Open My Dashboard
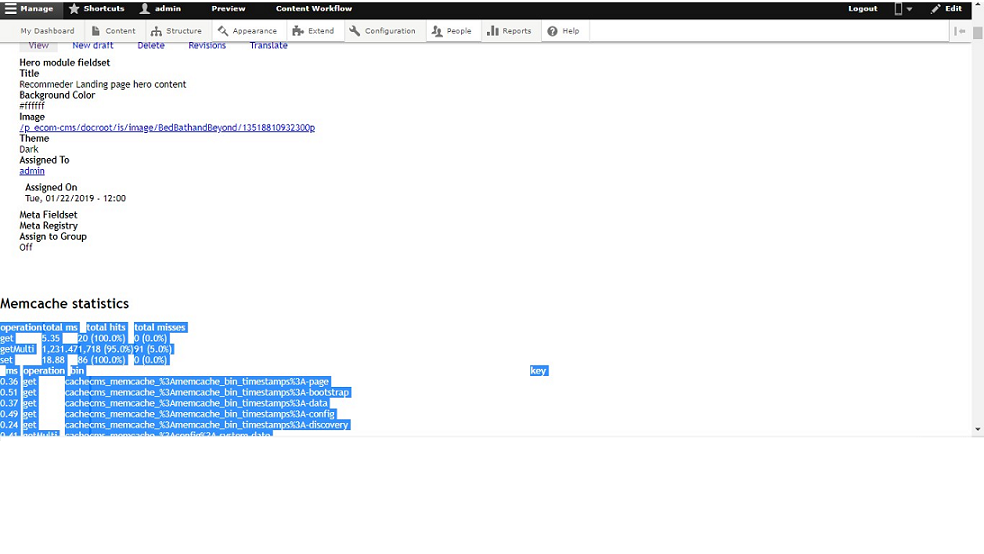Viewport: 984px width, 554px height. point(47,31)
